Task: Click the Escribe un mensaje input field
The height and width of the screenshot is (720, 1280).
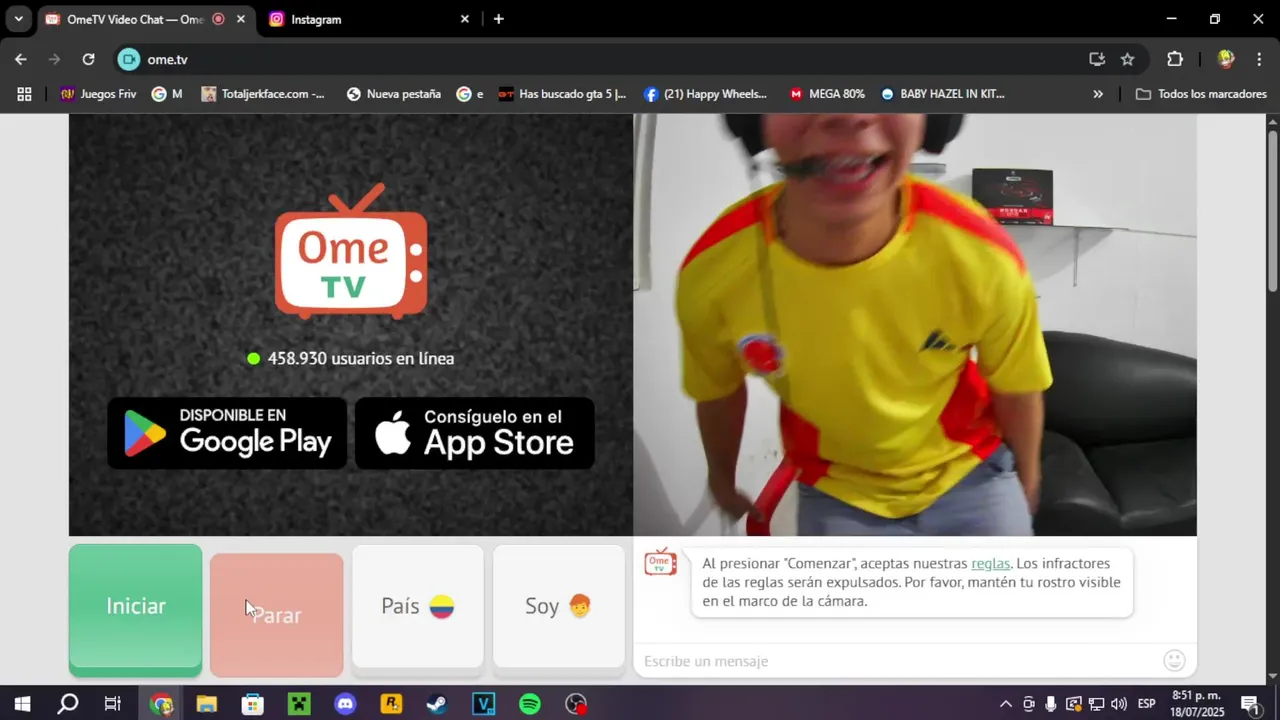Action: [900, 661]
